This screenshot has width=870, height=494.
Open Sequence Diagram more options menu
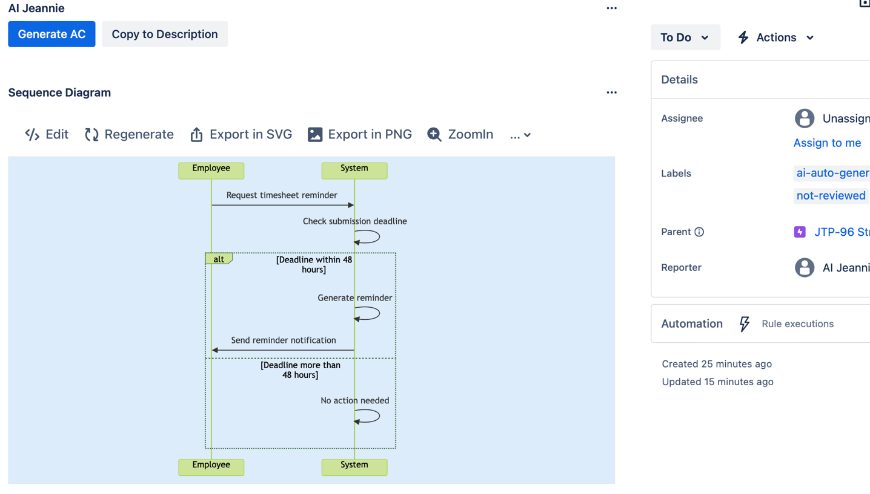coord(612,93)
